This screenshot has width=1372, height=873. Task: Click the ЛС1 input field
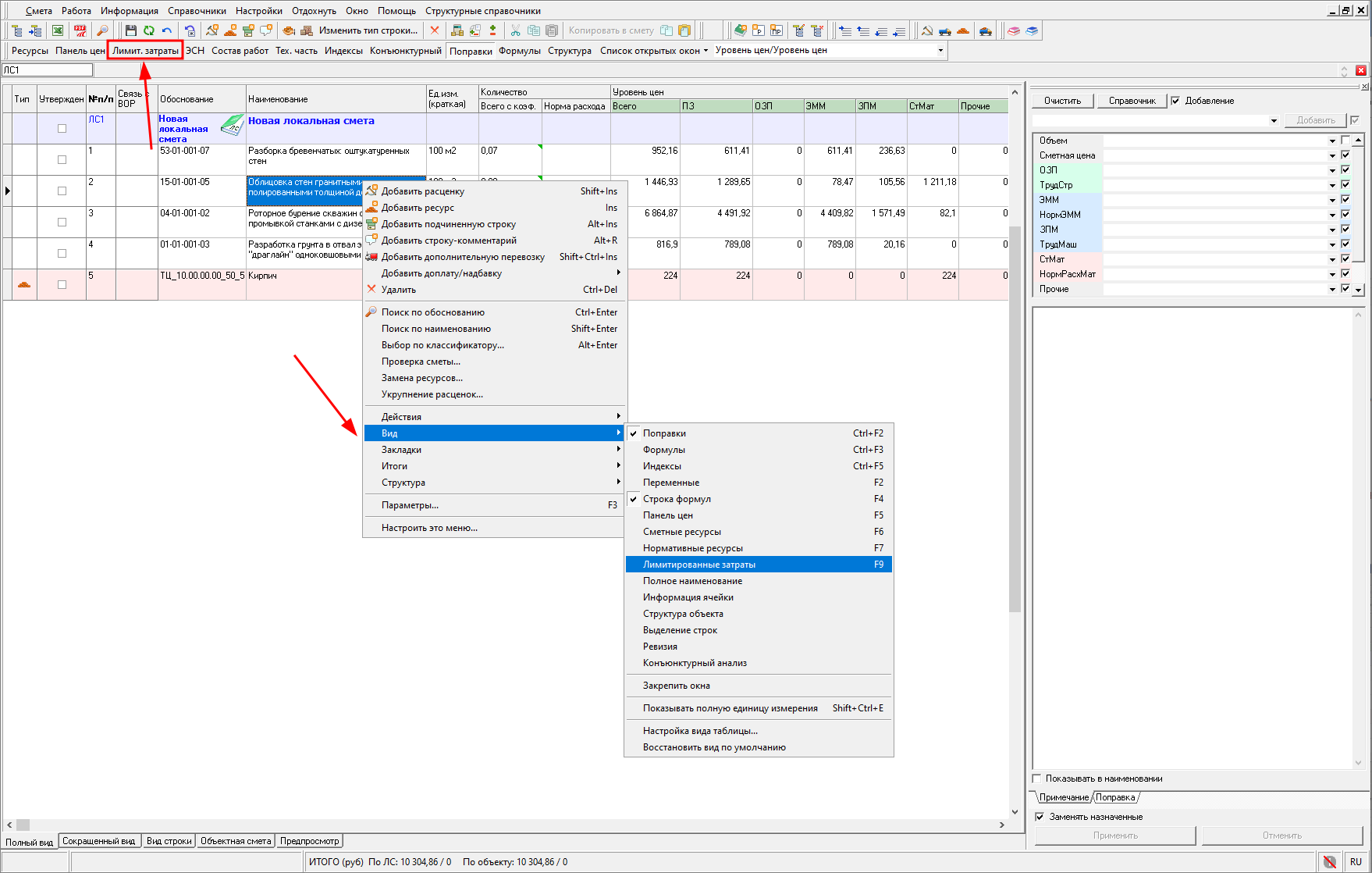pyautogui.click(x=47, y=70)
